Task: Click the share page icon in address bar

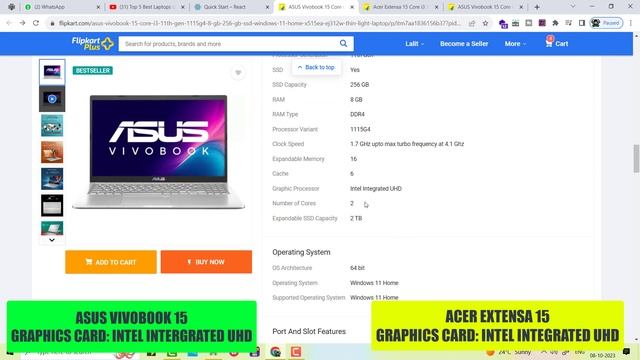Action: point(472,23)
